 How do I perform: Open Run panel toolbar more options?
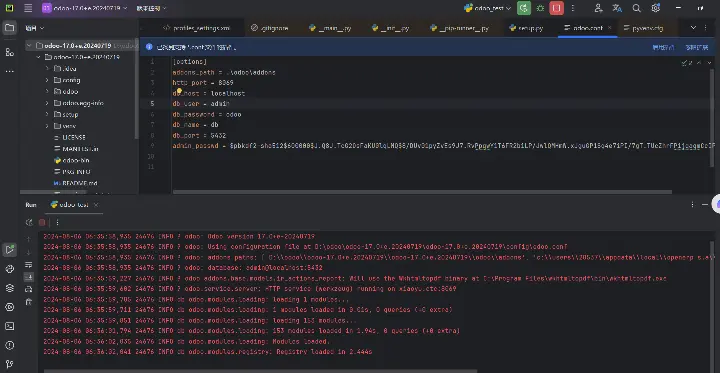point(57,222)
